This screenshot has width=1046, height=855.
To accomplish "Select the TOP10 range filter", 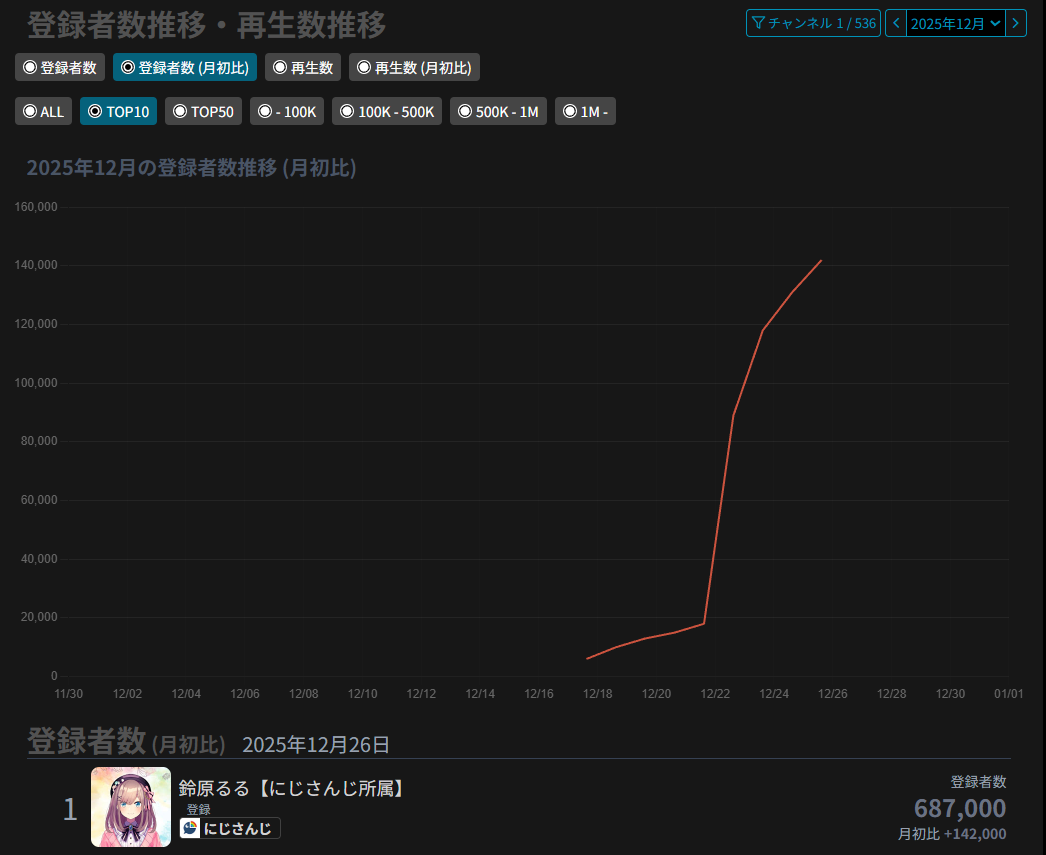I will tap(119, 111).
